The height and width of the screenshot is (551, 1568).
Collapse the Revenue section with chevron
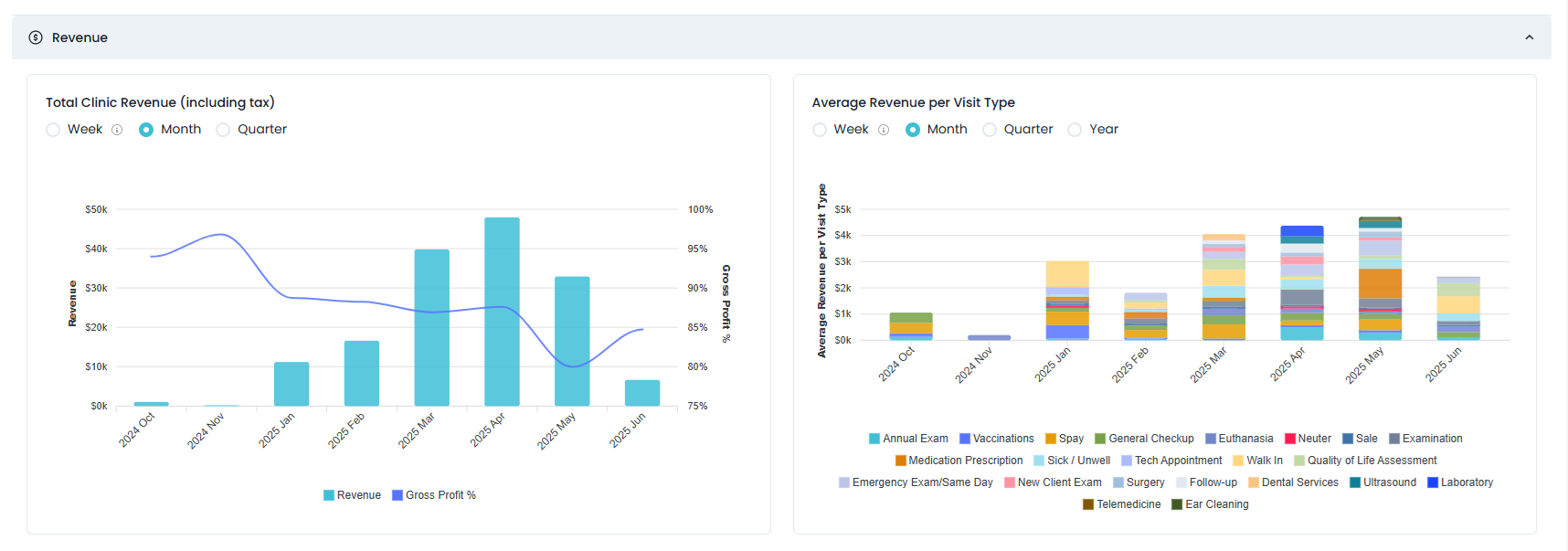[x=1529, y=37]
